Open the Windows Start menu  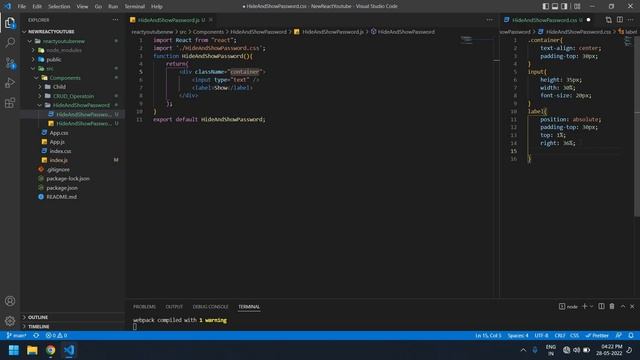(x=14, y=350)
